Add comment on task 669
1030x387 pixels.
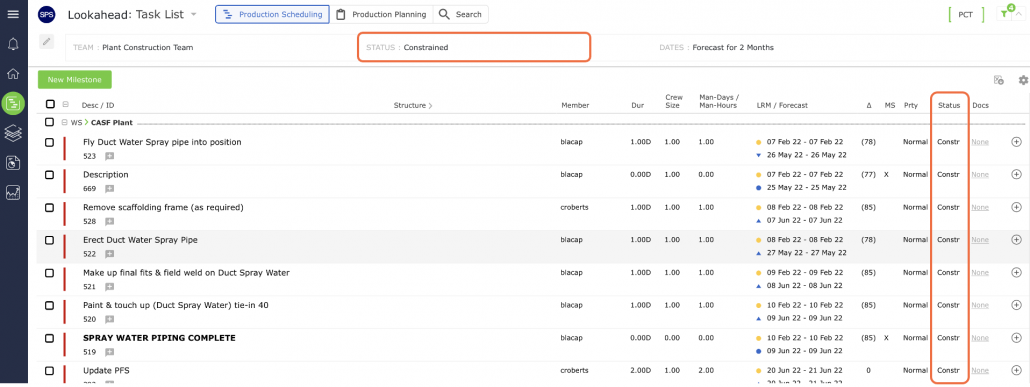click(x=110, y=189)
